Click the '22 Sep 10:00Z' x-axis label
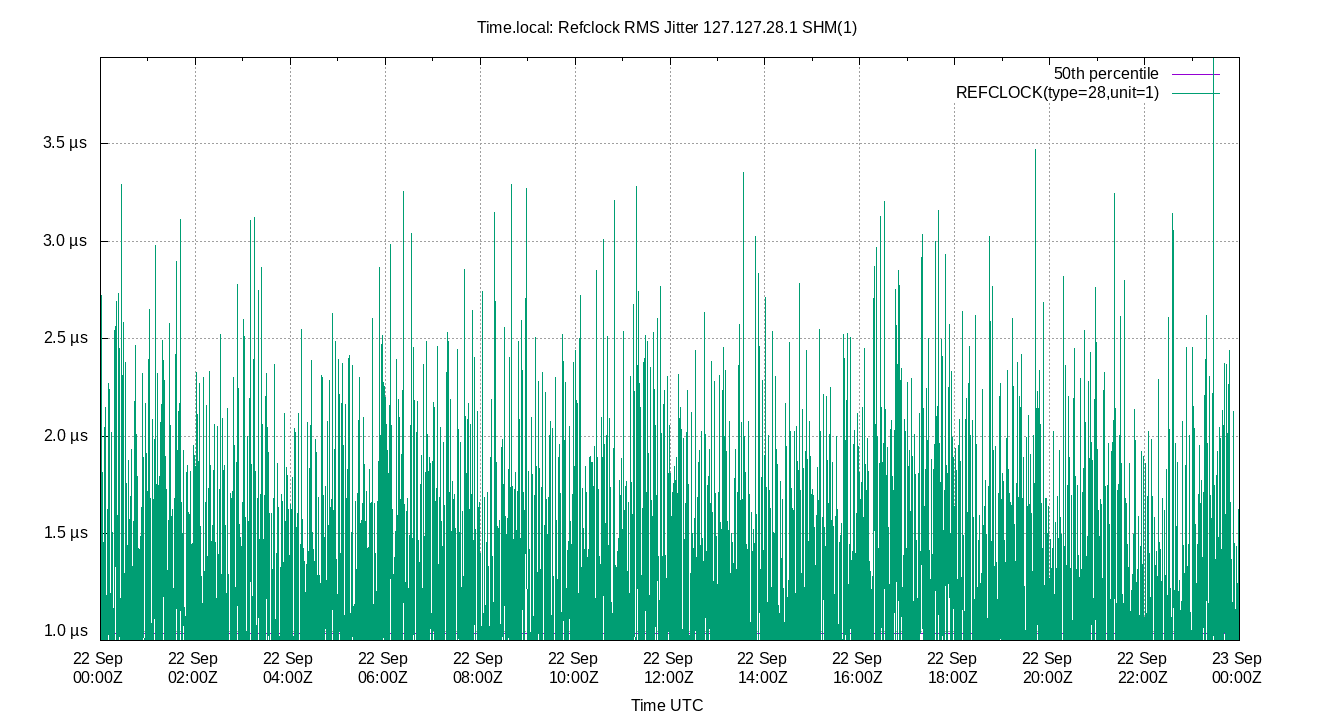Image resolution: width=1340 pixels, height=720 pixels. (x=573, y=668)
